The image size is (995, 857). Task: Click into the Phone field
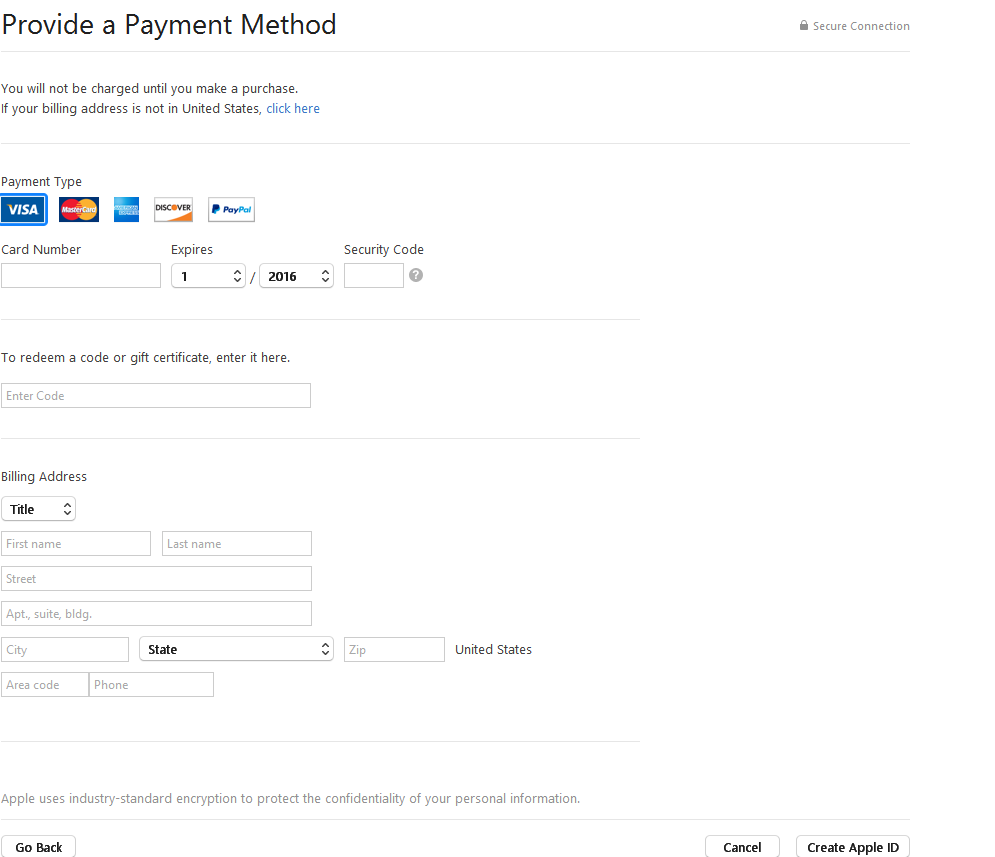151,684
